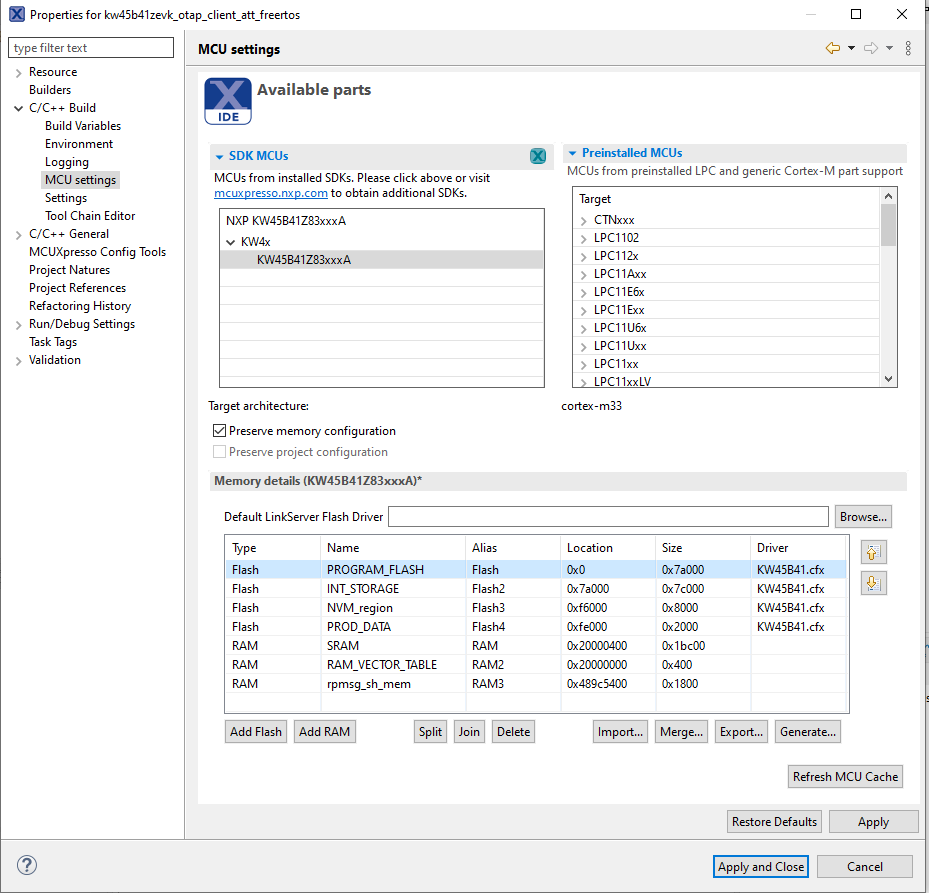Select the KW45B41Z83xxxA MCU entry
This screenshot has width=929, height=893.
[x=304, y=260]
